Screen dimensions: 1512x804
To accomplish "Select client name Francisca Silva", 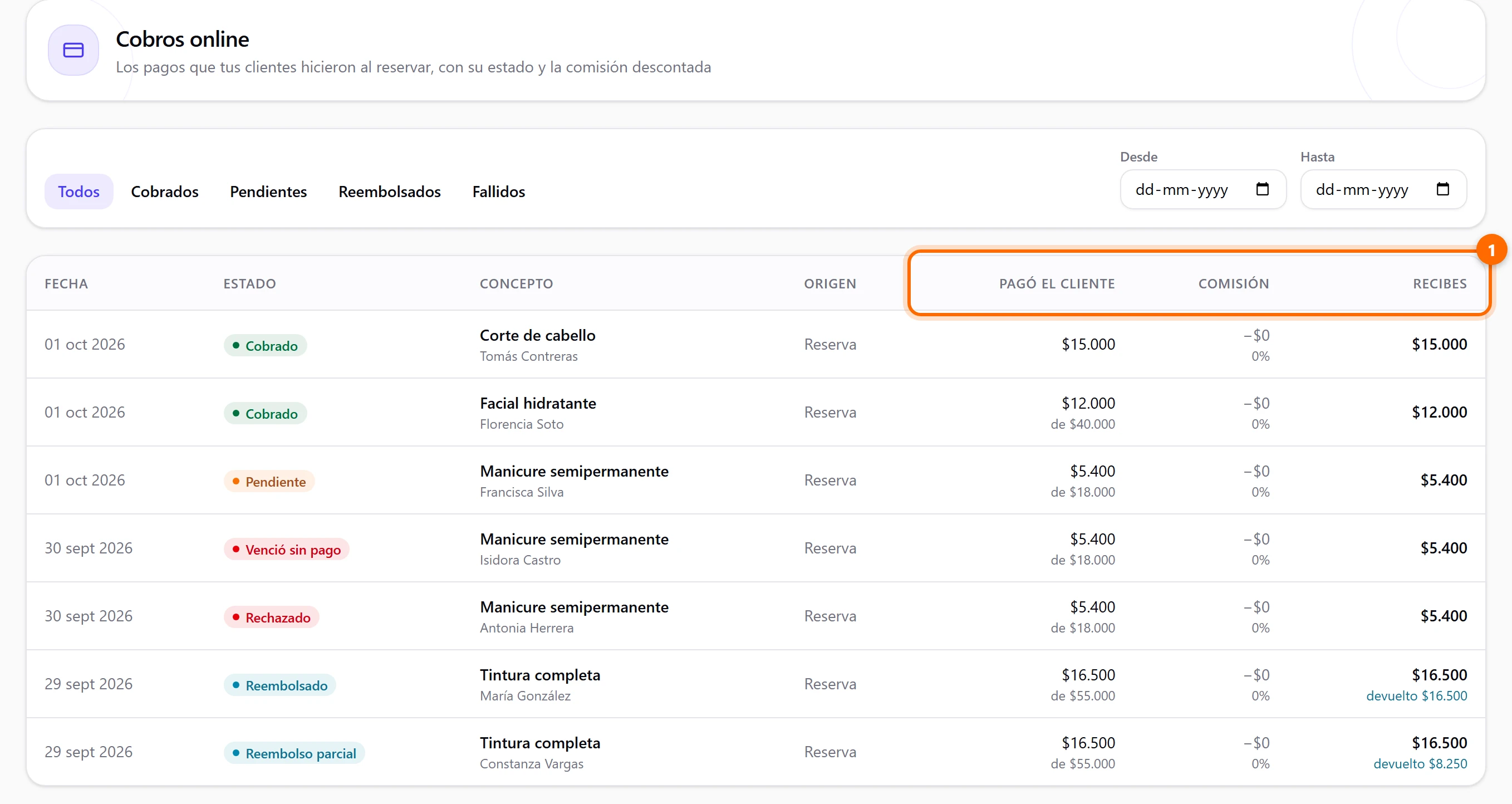I will [521, 492].
